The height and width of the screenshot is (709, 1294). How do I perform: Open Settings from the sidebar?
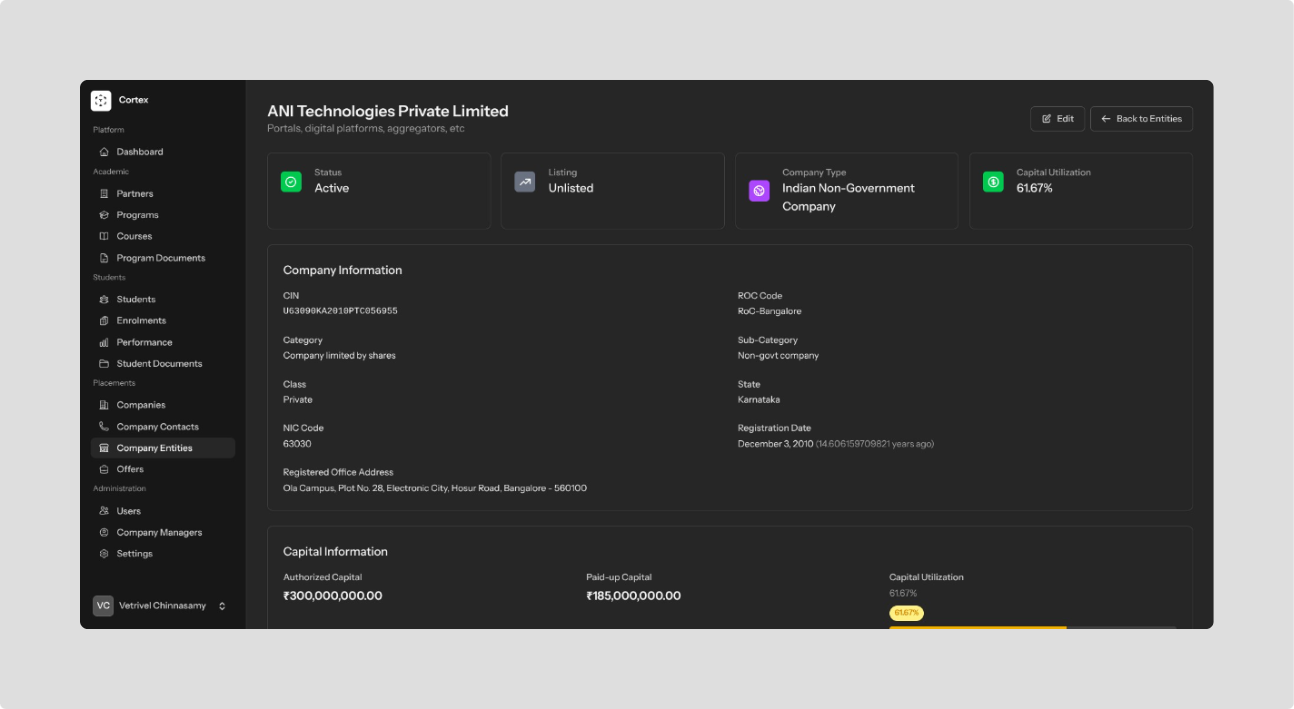click(x=163, y=554)
